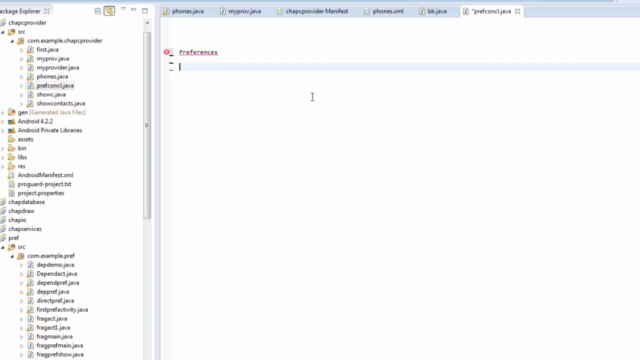The image size is (640, 360).
Task: Expand showc.java node
Action: (22, 95)
